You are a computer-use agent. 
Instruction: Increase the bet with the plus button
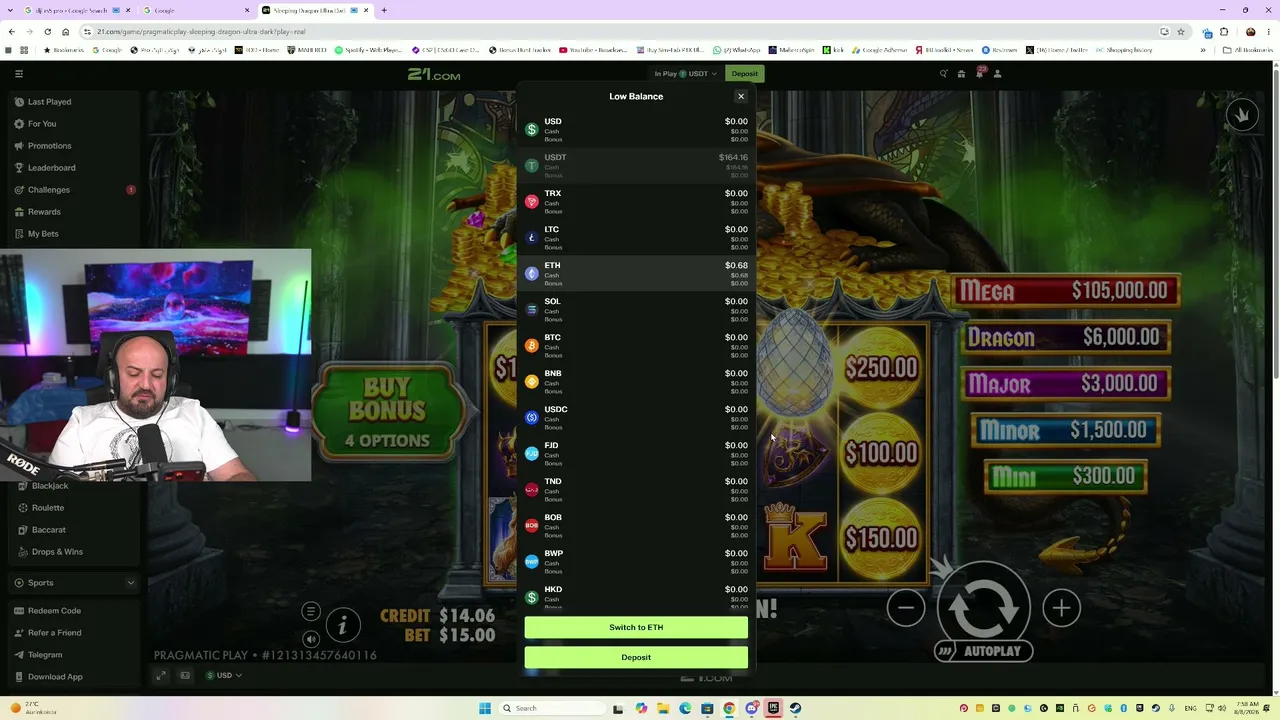[1061, 608]
